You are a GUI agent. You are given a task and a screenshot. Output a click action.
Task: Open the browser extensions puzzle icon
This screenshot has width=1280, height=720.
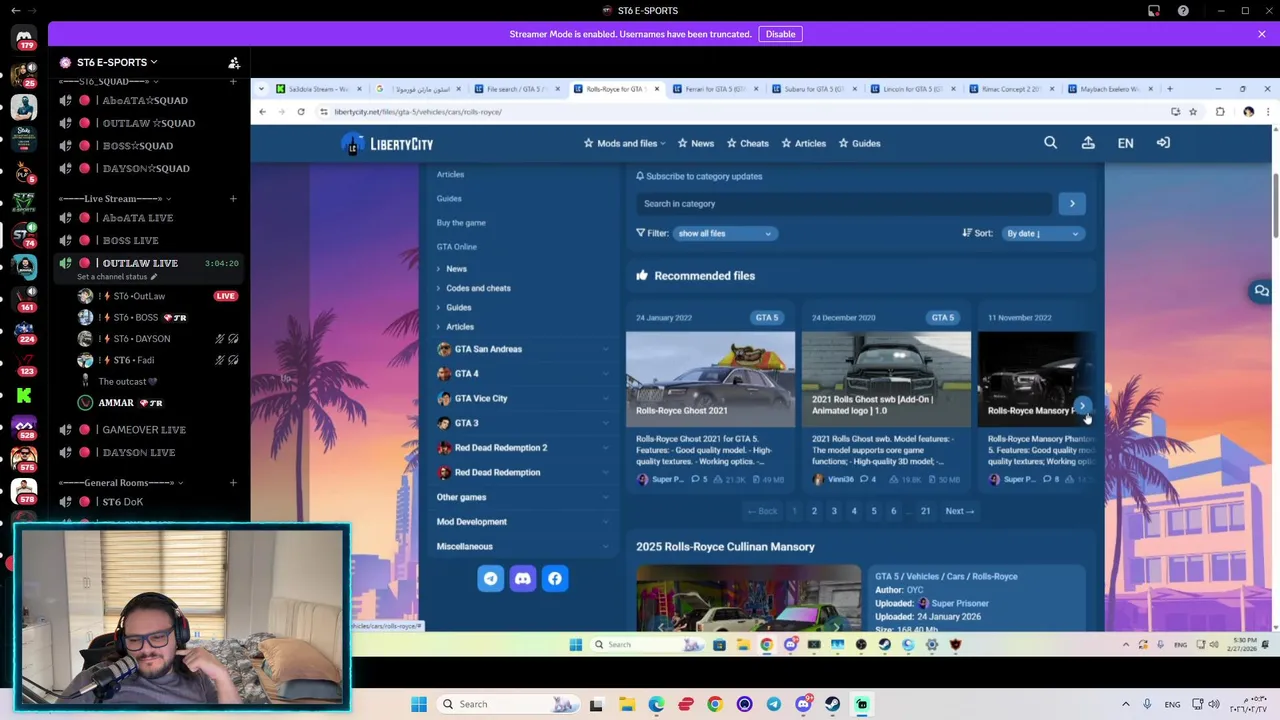click(x=1220, y=112)
